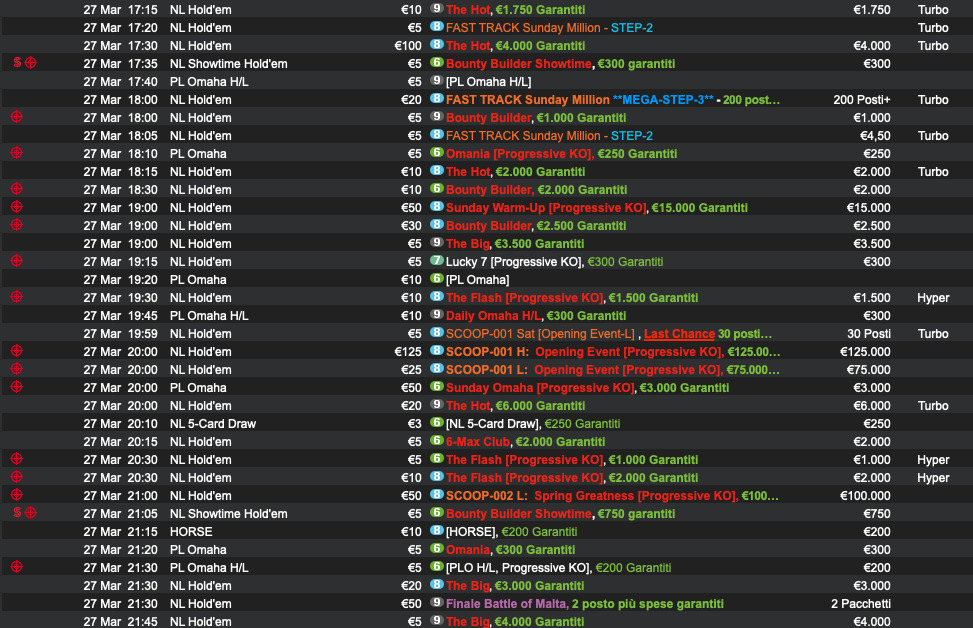Viewport: 973px width, 628px height.
Task: Open 6-Max Club, €2.000 Garantiti tournament
Action: [525, 442]
